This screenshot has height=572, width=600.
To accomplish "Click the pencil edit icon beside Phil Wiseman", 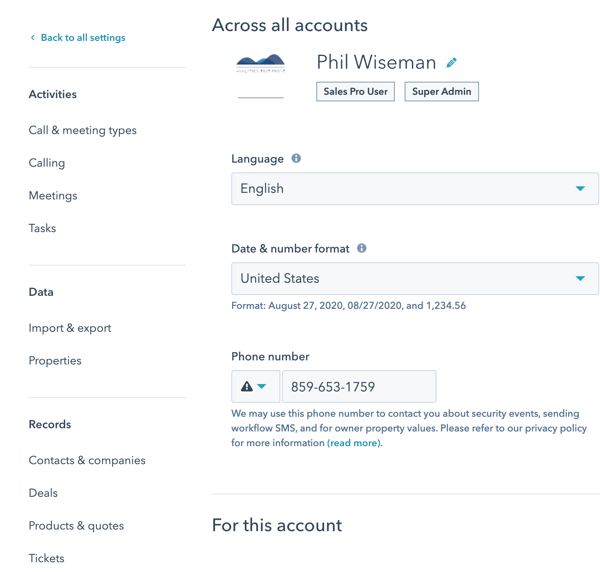I will click(x=452, y=63).
